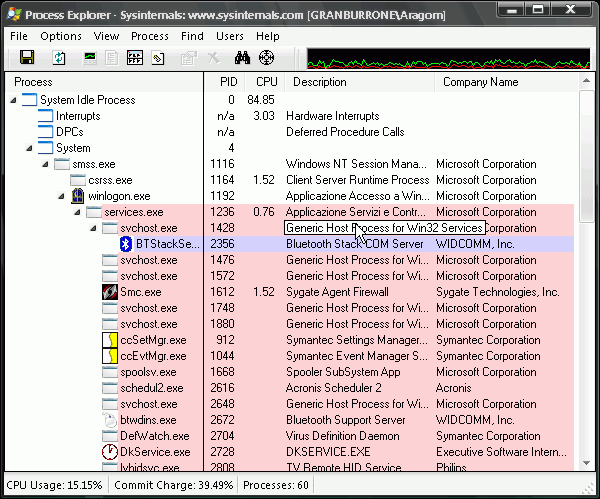Collapse the svchost.exe 1428 tree node
Viewport: 600px width, 499px height.
(x=94, y=228)
